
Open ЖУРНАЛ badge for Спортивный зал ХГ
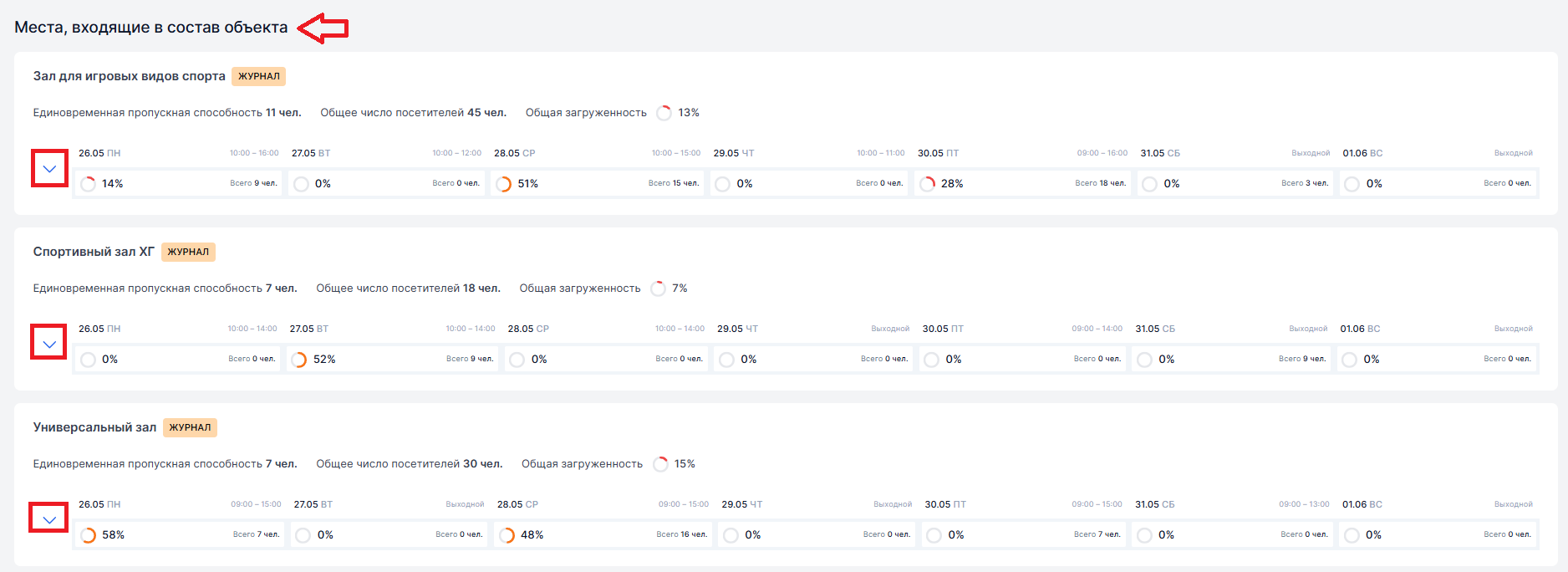(188, 252)
